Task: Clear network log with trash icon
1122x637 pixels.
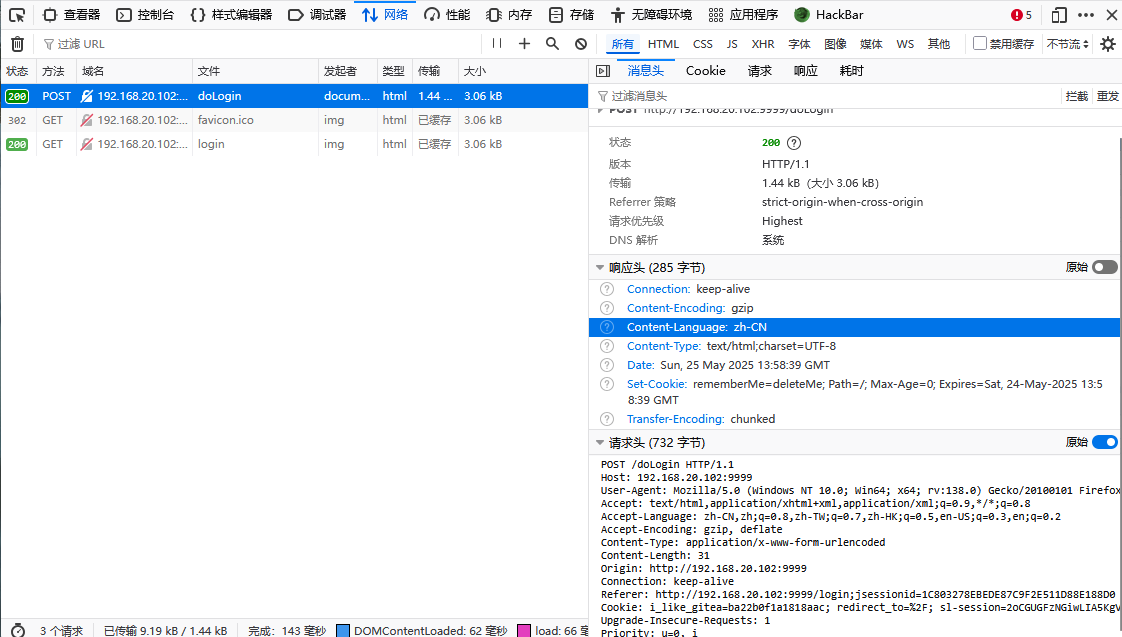Action: pyautogui.click(x=17, y=44)
